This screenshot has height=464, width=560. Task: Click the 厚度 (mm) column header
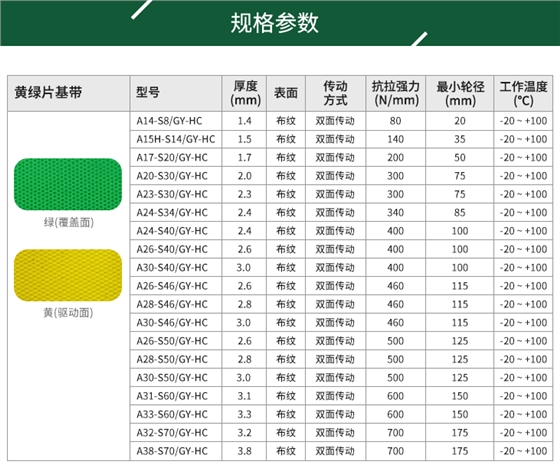pos(245,93)
